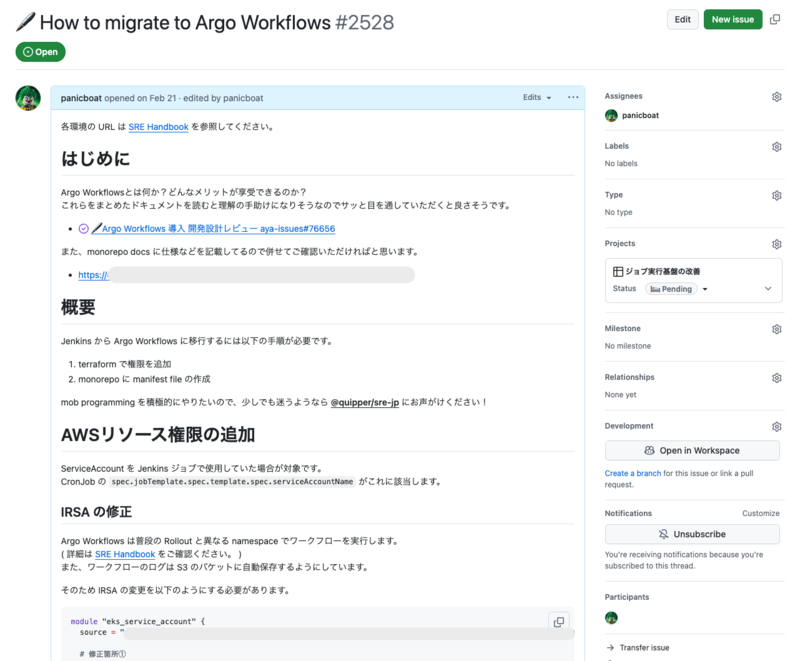This screenshot has width=800, height=661.
Task: Click the opened on Feb 21 timestamp
Action: click(x=140, y=98)
